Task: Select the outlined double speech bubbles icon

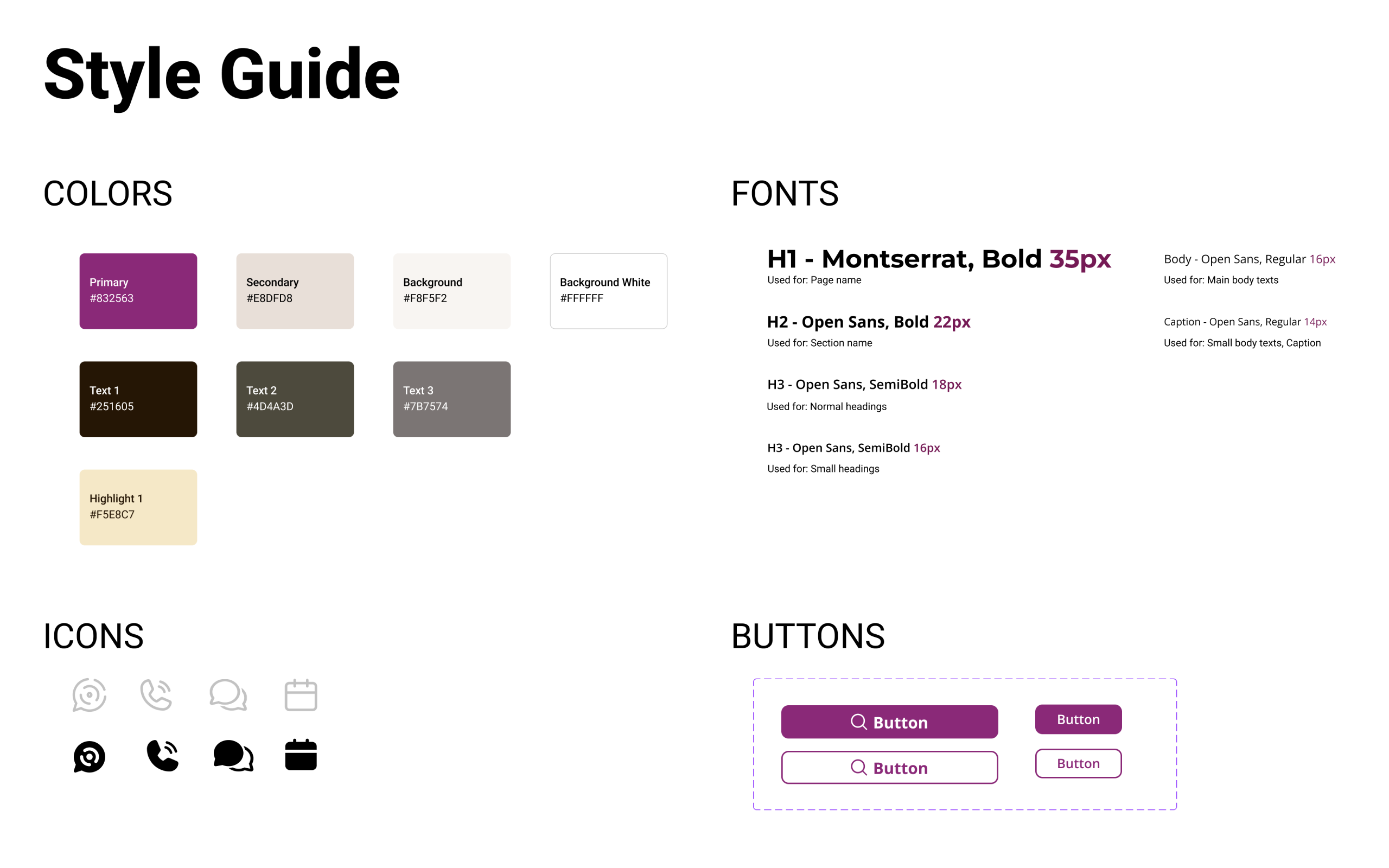Action: pos(228,694)
